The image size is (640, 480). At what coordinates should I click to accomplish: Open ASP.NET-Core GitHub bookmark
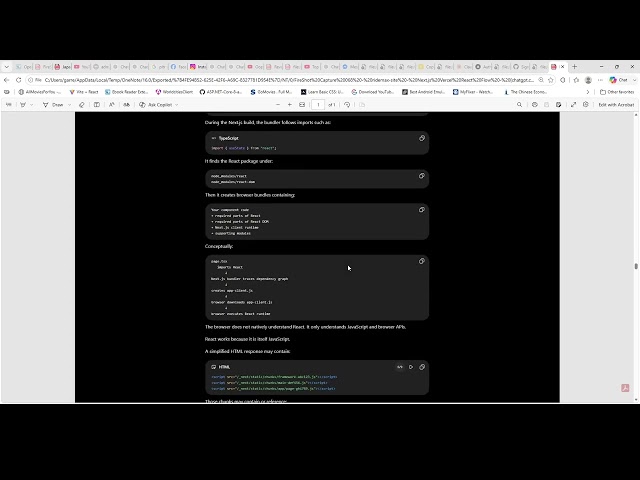[x=221, y=92]
